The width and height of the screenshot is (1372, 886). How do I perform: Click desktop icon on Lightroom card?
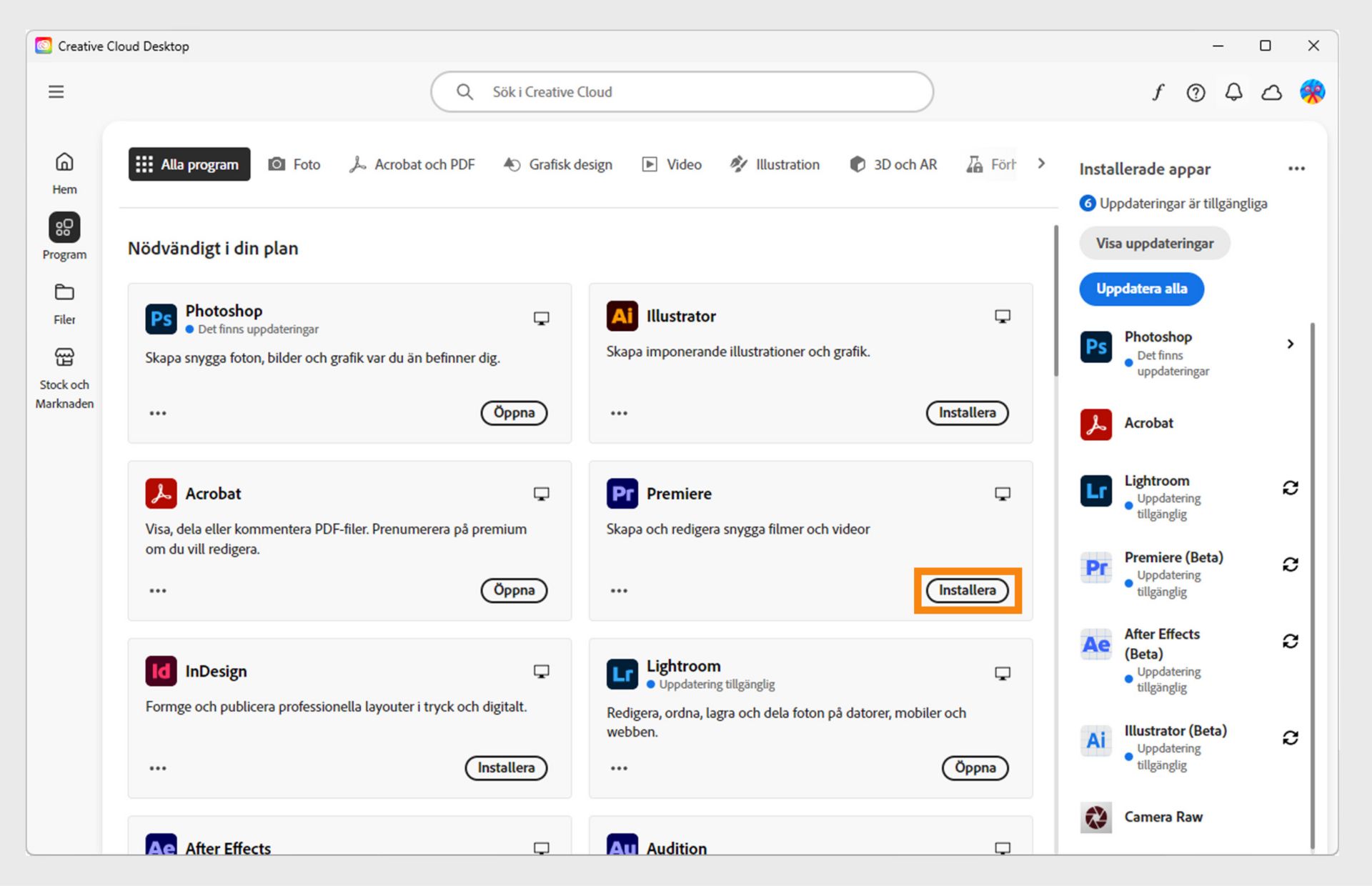coord(1003,673)
